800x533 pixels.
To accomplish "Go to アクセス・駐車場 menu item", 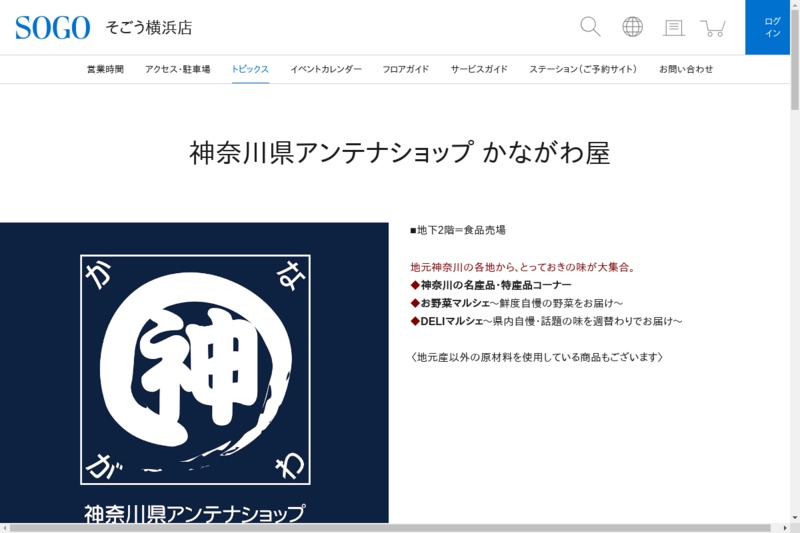I will coord(177,69).
